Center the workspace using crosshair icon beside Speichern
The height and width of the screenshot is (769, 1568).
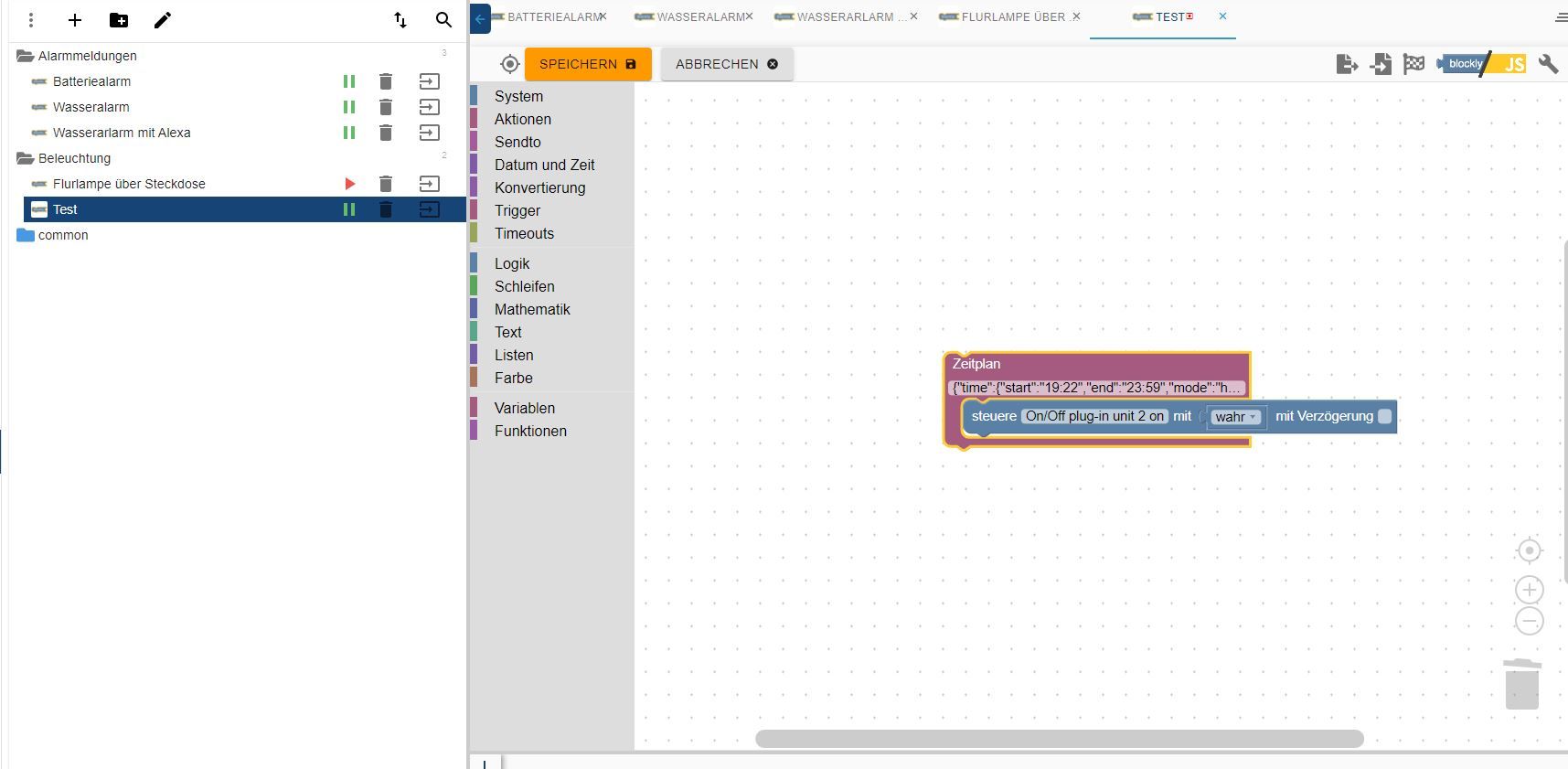pos(510,64)
